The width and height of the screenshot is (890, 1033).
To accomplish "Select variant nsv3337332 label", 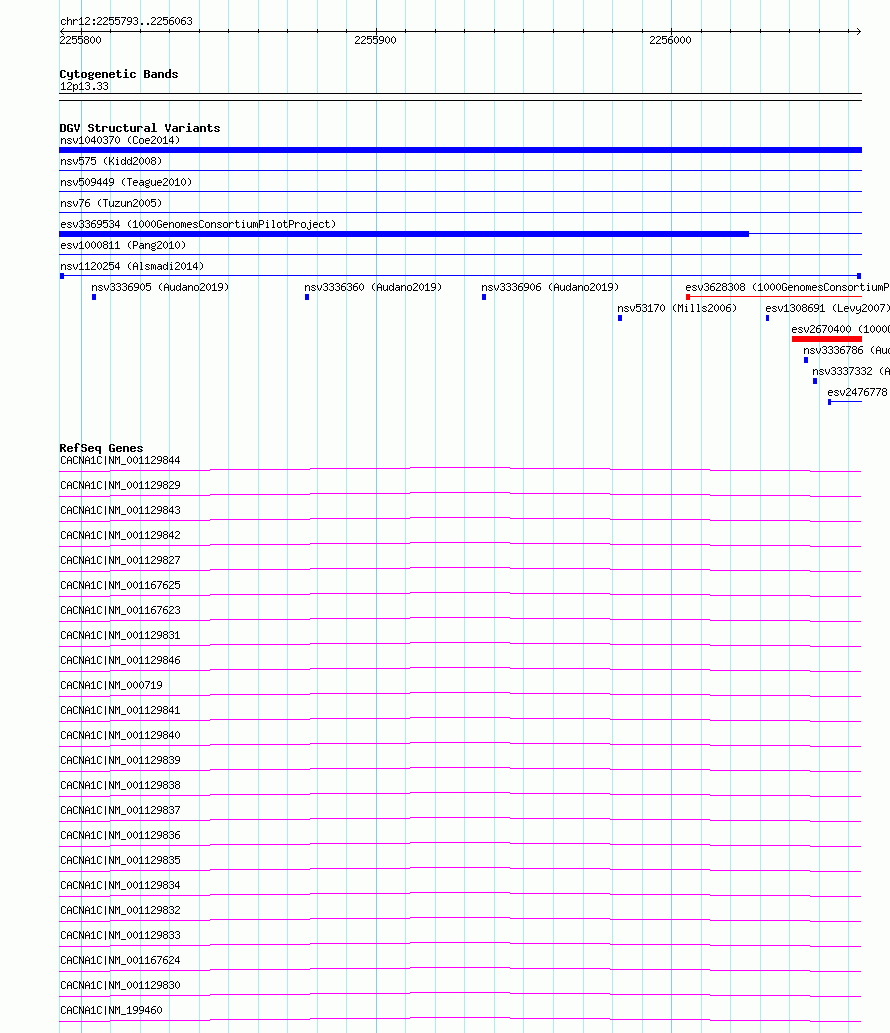I will 851,372.
